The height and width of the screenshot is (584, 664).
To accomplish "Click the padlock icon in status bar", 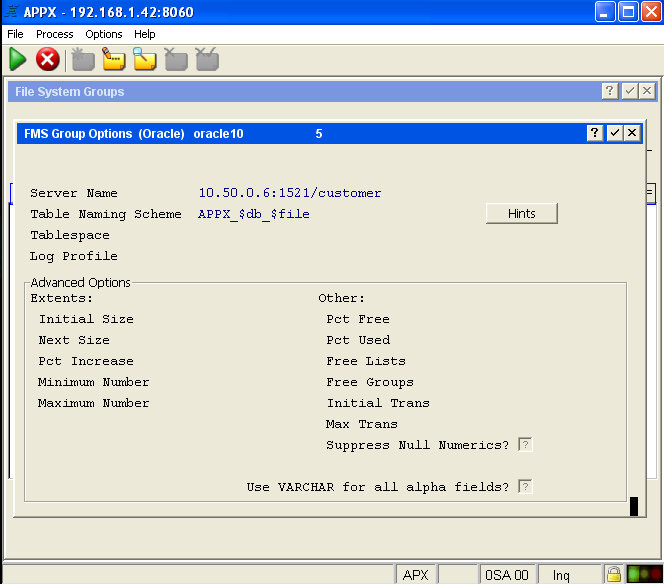I will pyautogui.click(x=614, y=574).
